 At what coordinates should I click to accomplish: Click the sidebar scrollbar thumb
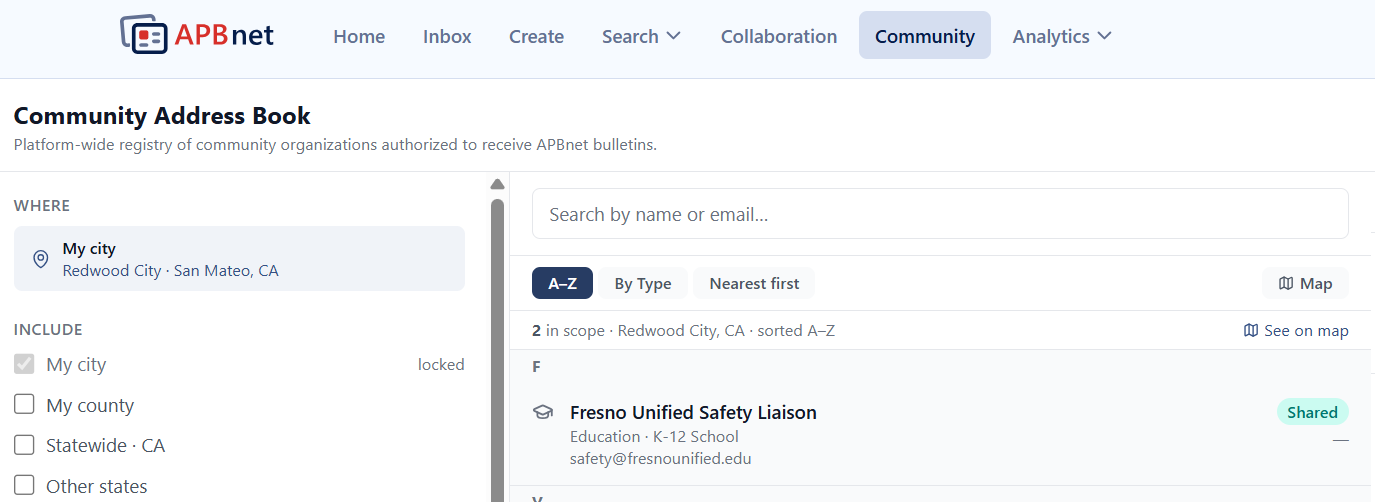click(x=497, y=350)
